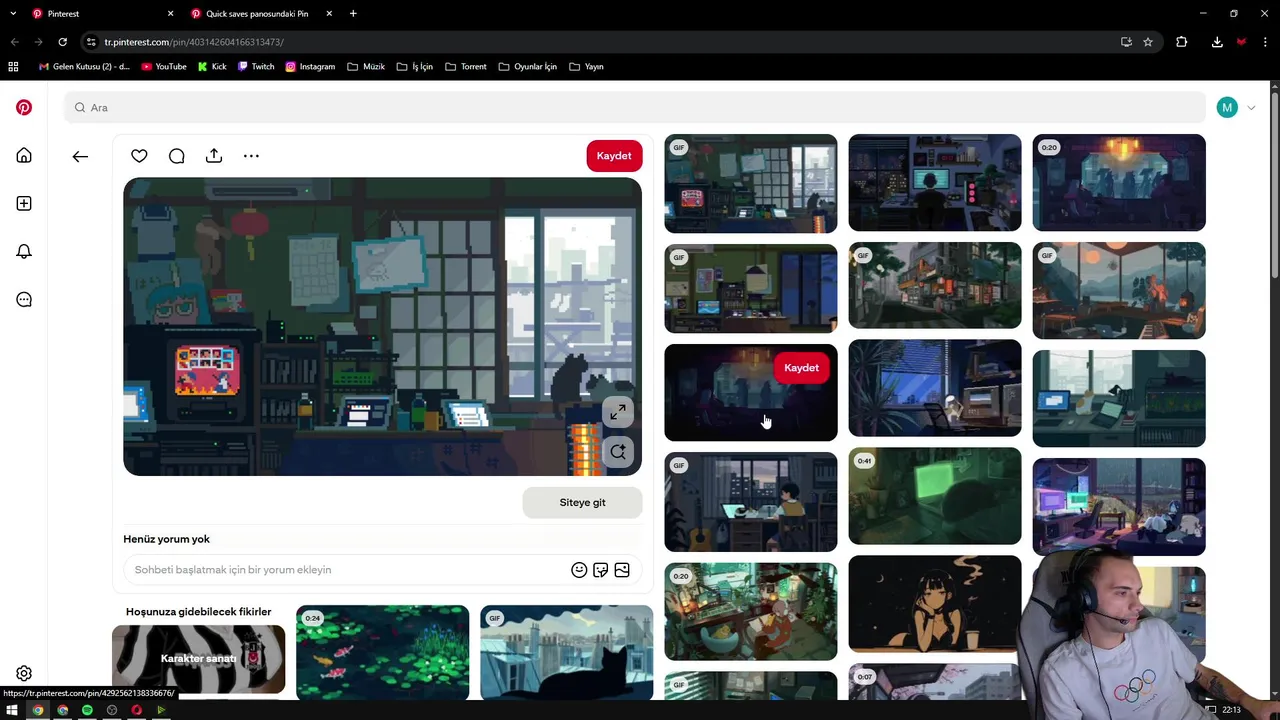Go back using the pin's back arrow
Viewport: 1280px width, 720px height.
click(x=80, y=156)
